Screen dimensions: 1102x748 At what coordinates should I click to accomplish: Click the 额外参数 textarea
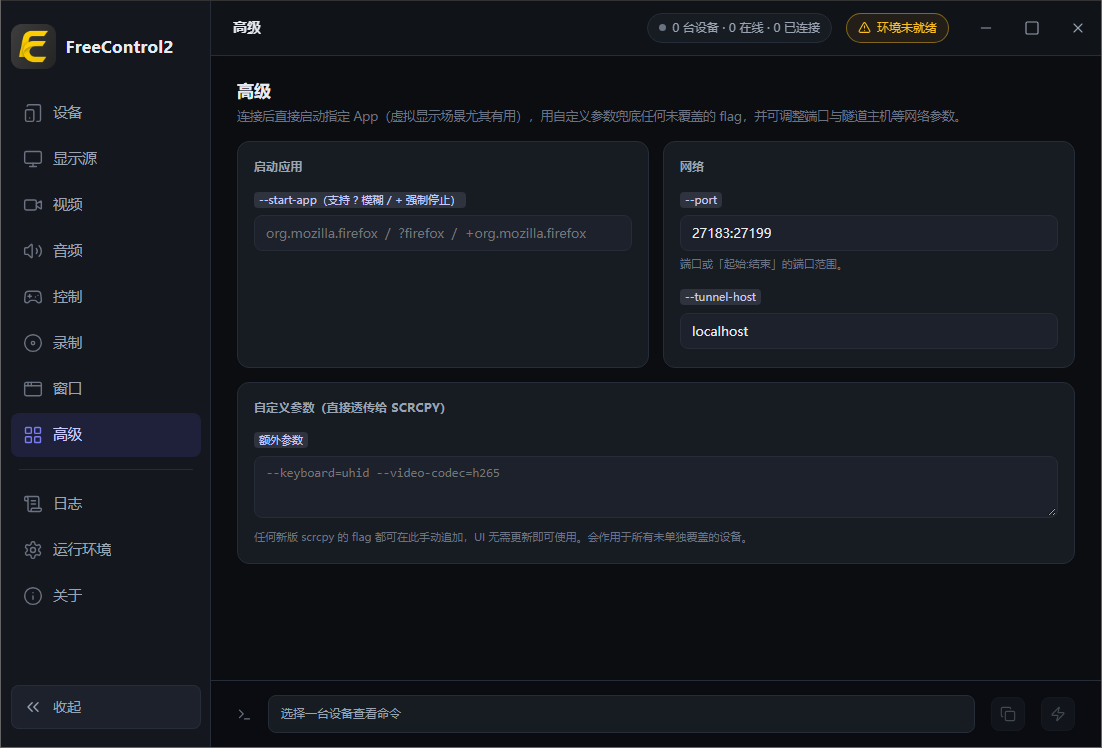[656, 487]
